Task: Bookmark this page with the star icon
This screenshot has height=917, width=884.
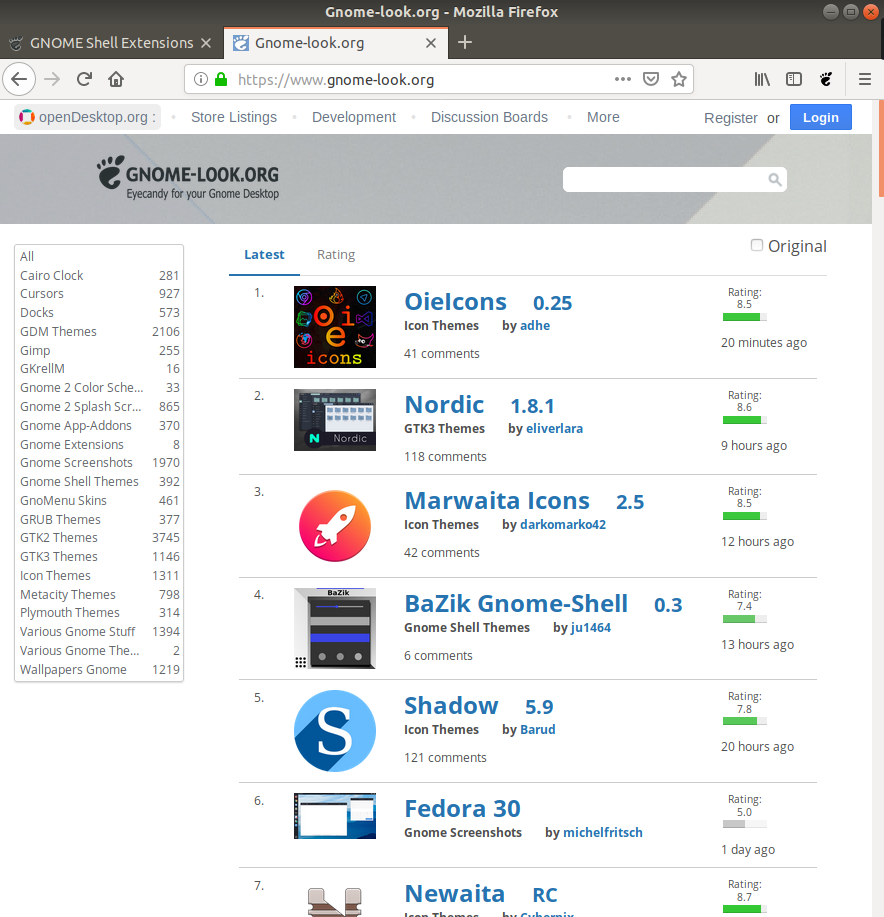Action: 678,79
